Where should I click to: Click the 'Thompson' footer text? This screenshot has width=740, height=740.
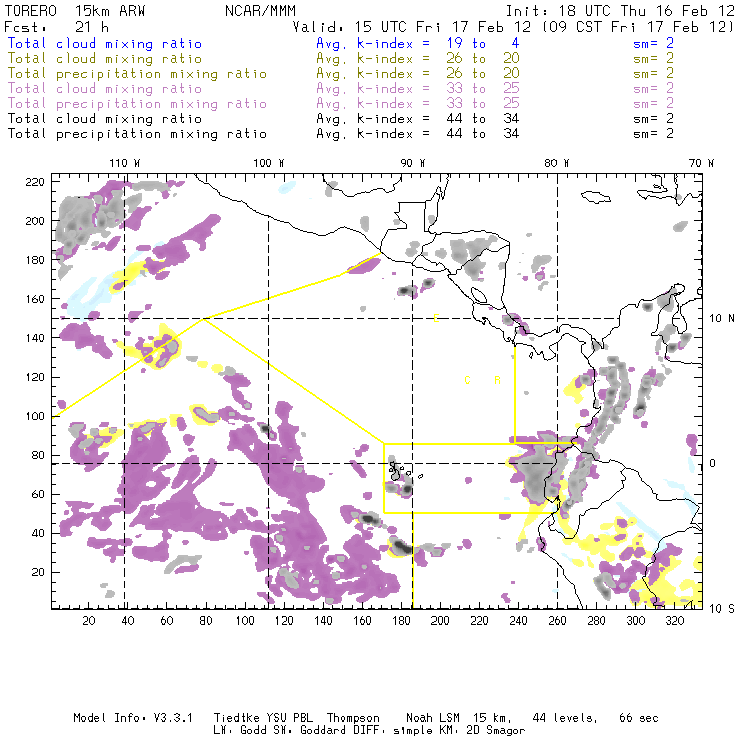click(353, 719)
